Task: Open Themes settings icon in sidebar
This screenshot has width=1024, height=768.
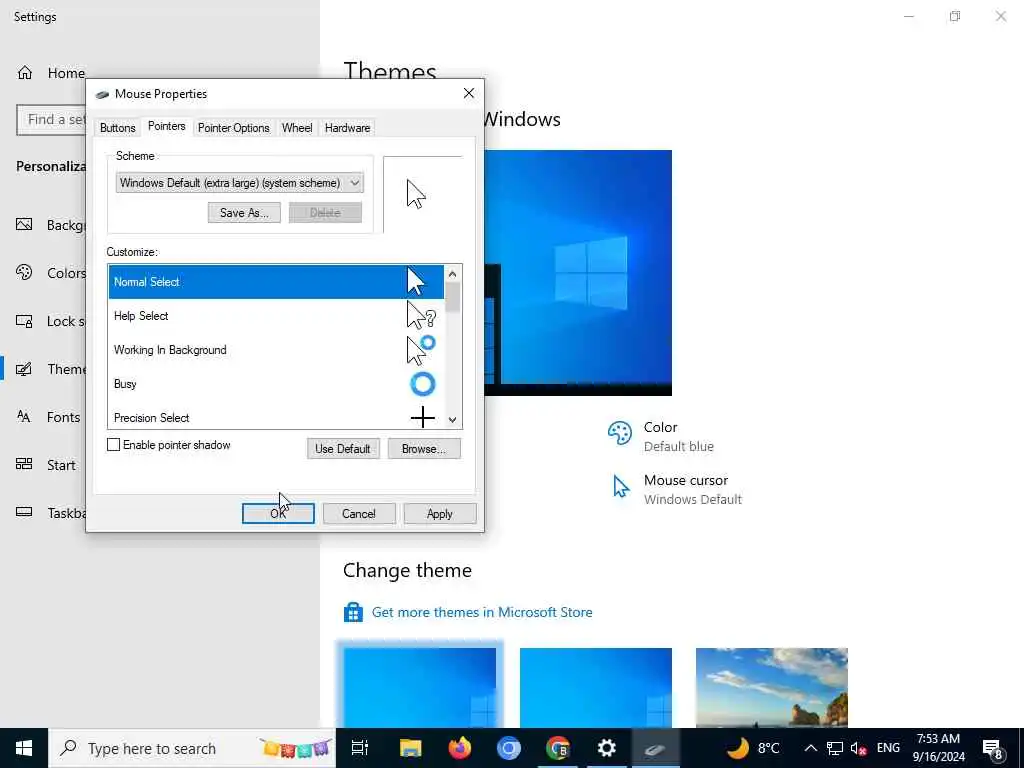Action: tap(24, 369)
